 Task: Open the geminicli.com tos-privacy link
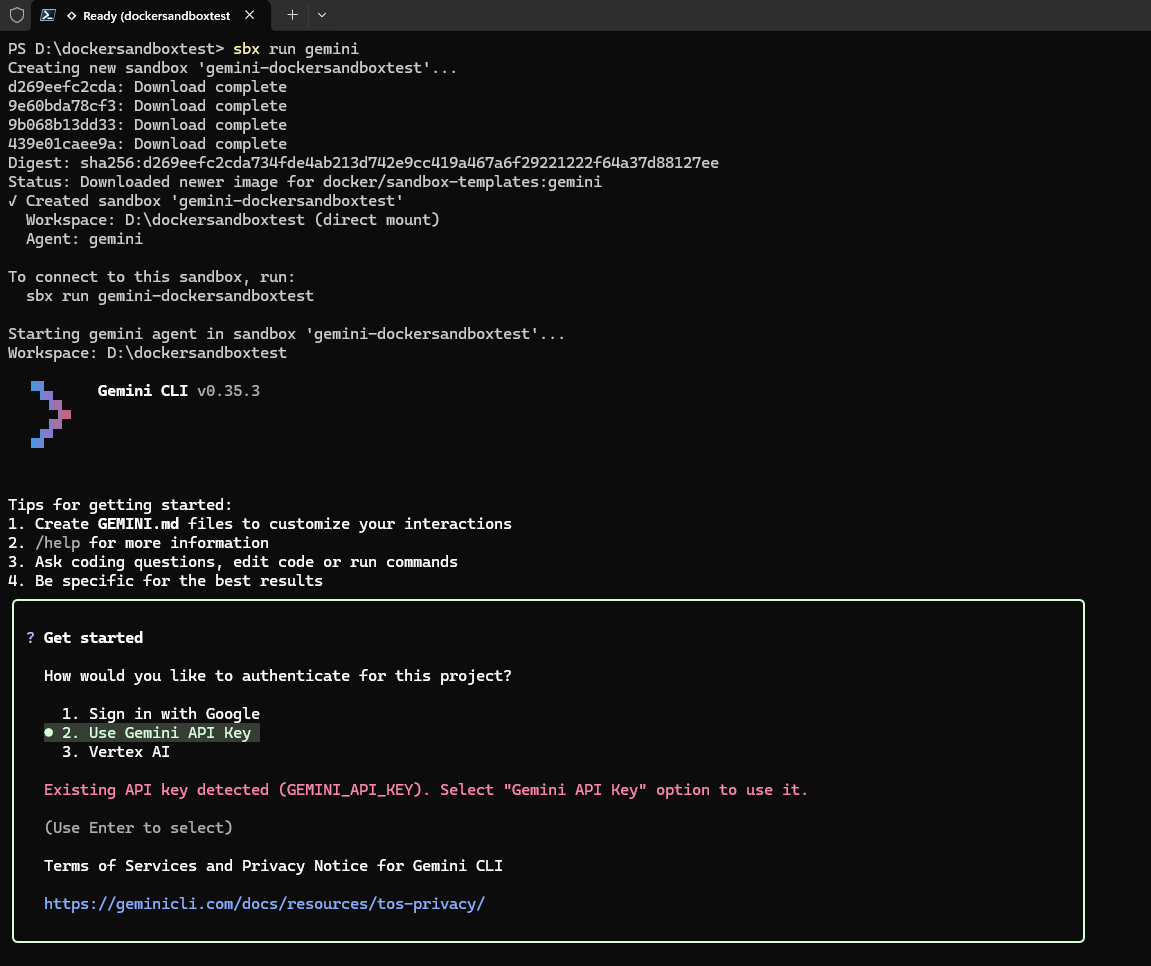pos(264,904)
